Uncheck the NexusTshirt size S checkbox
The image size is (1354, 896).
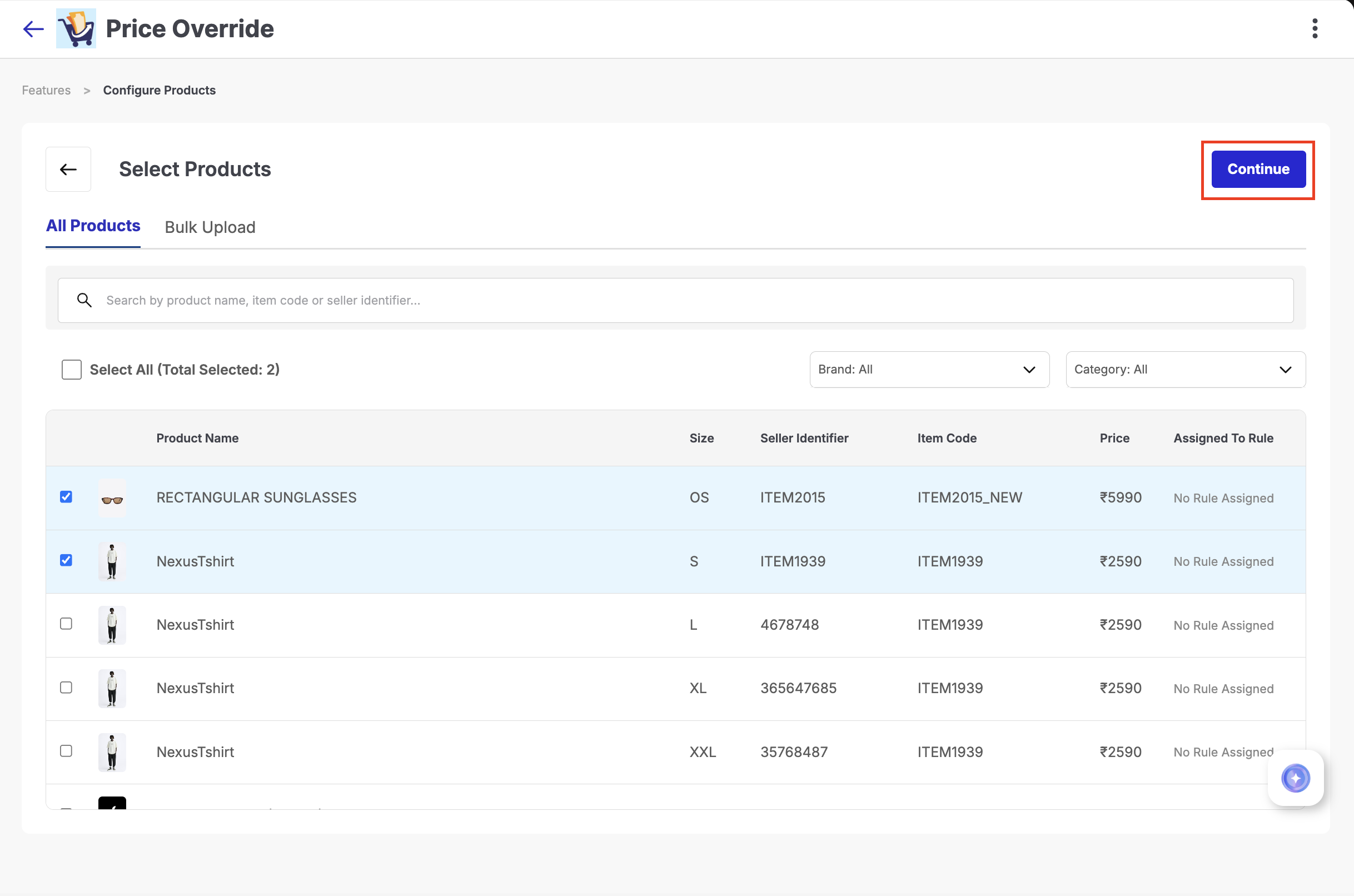click(x=66, y=560)
